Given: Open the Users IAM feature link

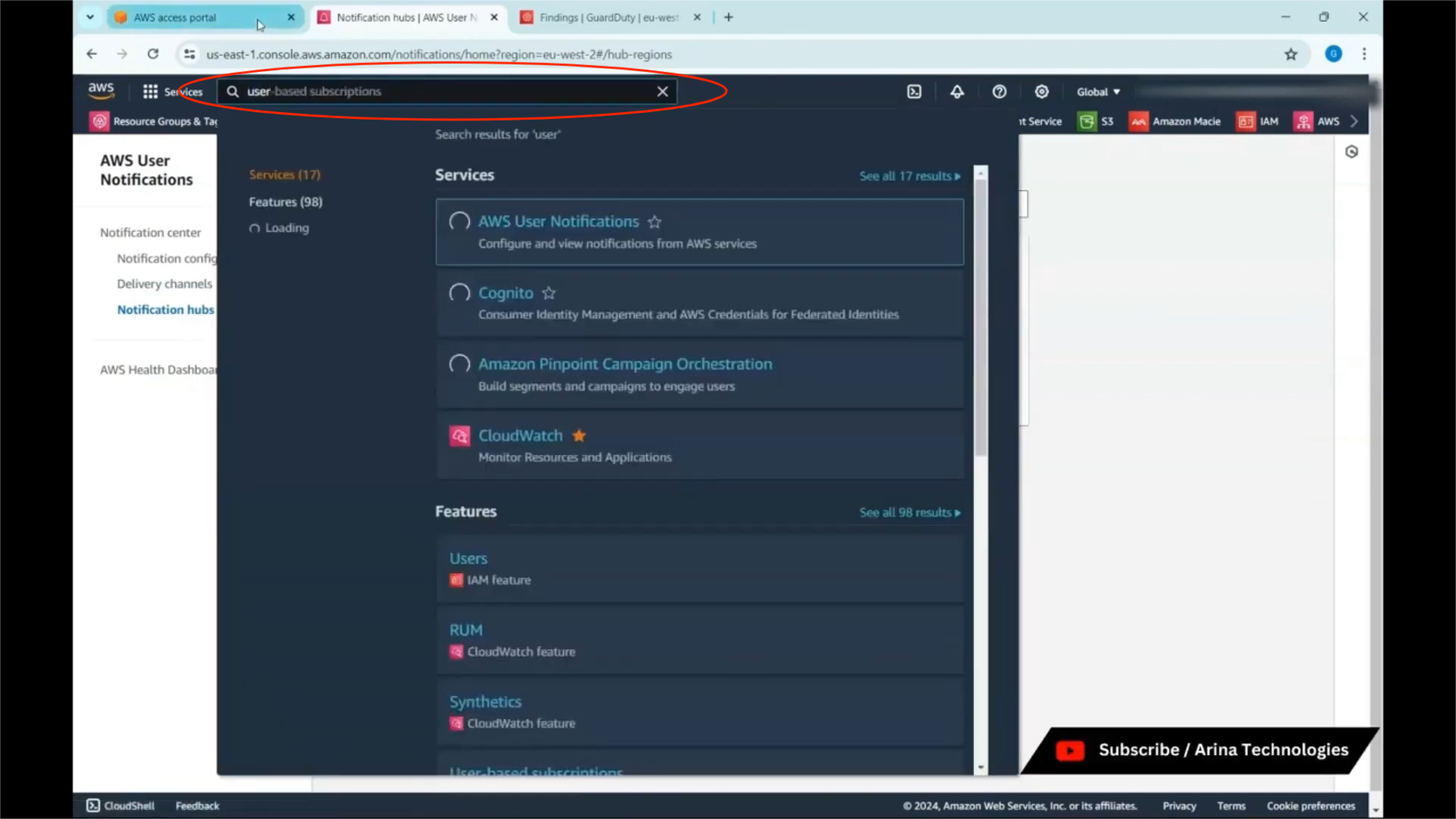Looking at the screenshot, I should tap(468, 559).
